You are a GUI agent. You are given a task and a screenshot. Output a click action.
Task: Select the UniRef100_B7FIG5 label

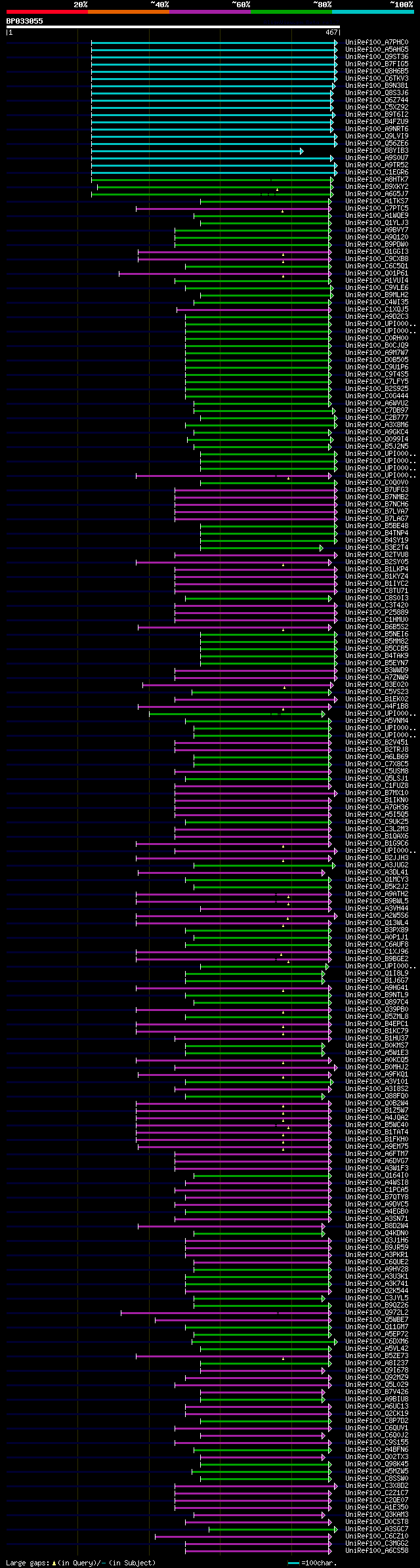pyautogui.click(x=377, y=64)
